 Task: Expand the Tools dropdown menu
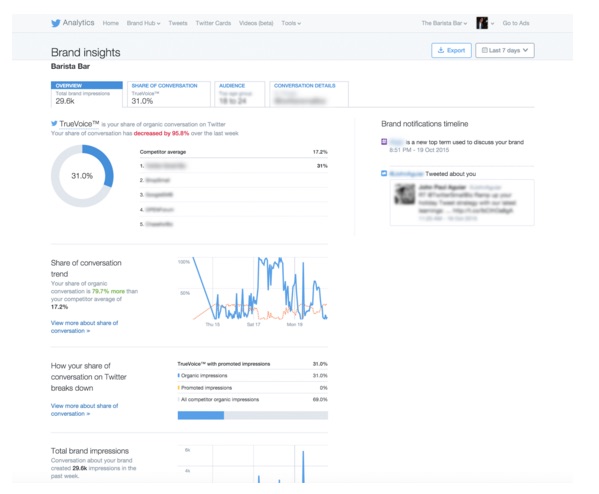click(291, 23)
